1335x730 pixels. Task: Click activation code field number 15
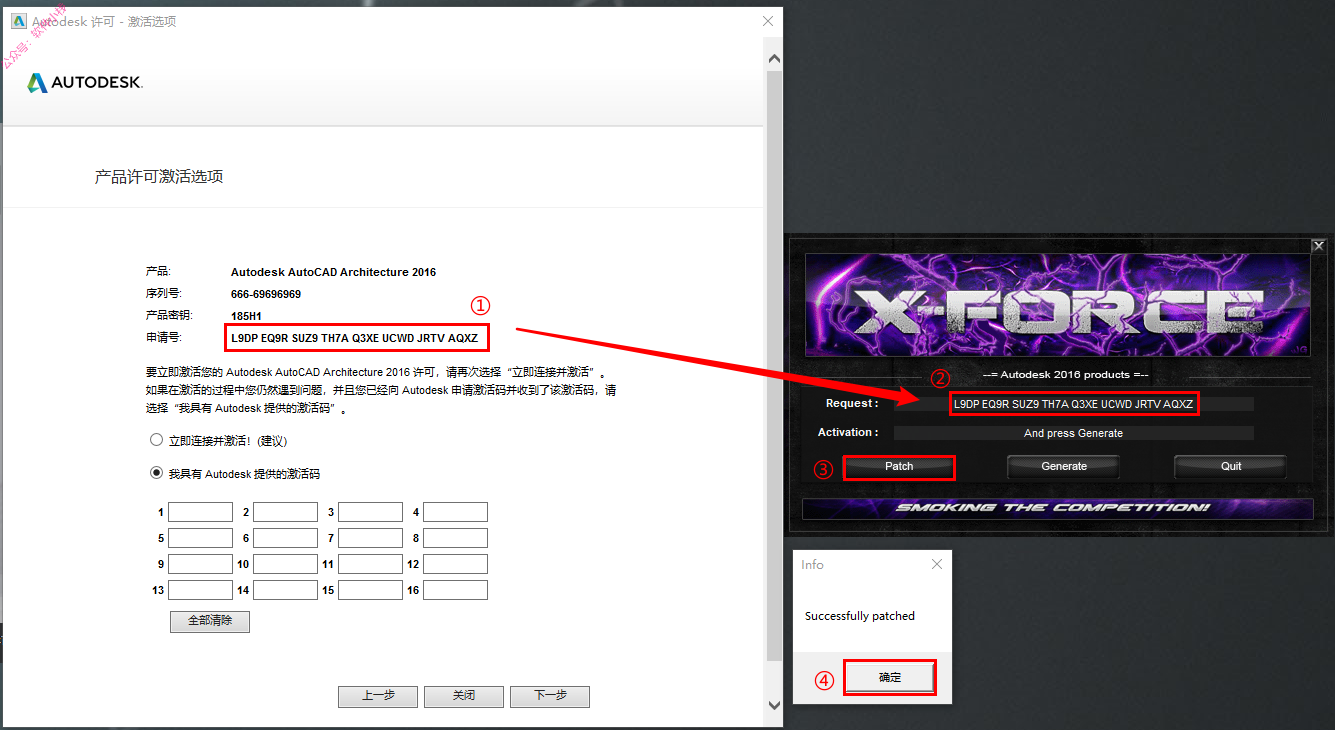370,590
